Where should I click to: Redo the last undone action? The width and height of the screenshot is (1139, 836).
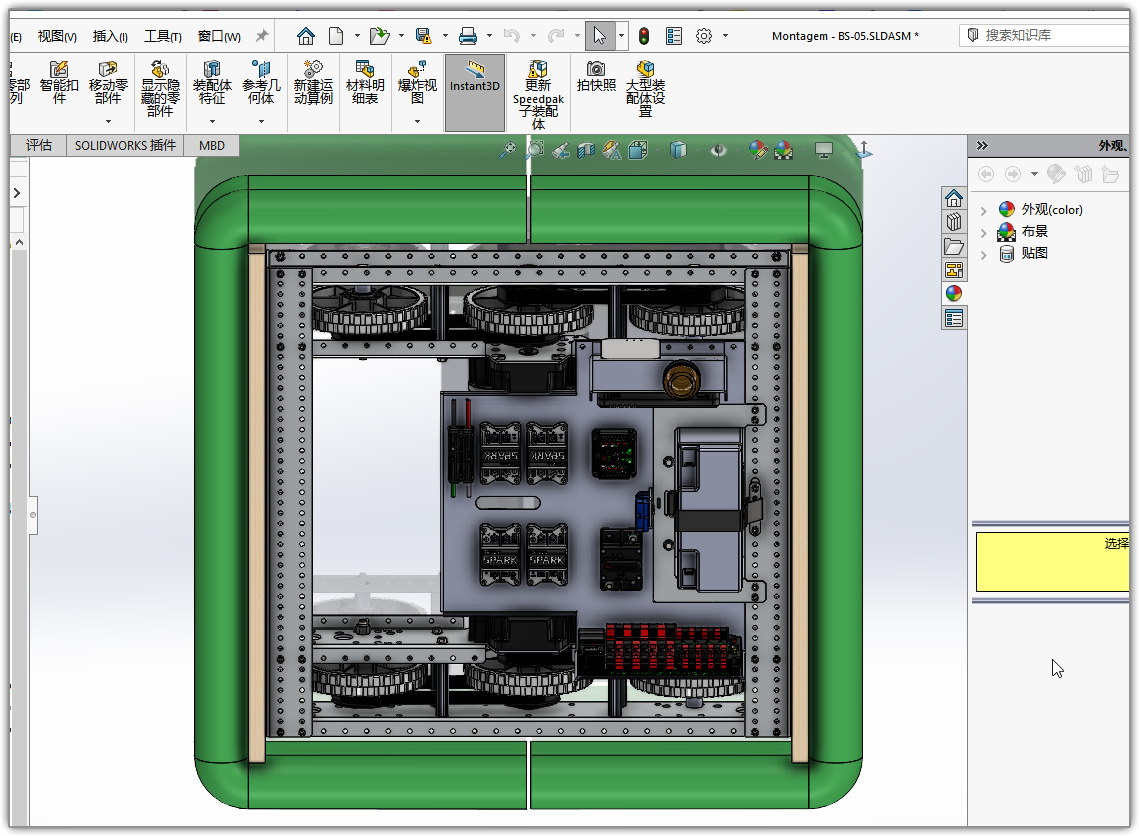pyautogui.click(x=556, y=36)
